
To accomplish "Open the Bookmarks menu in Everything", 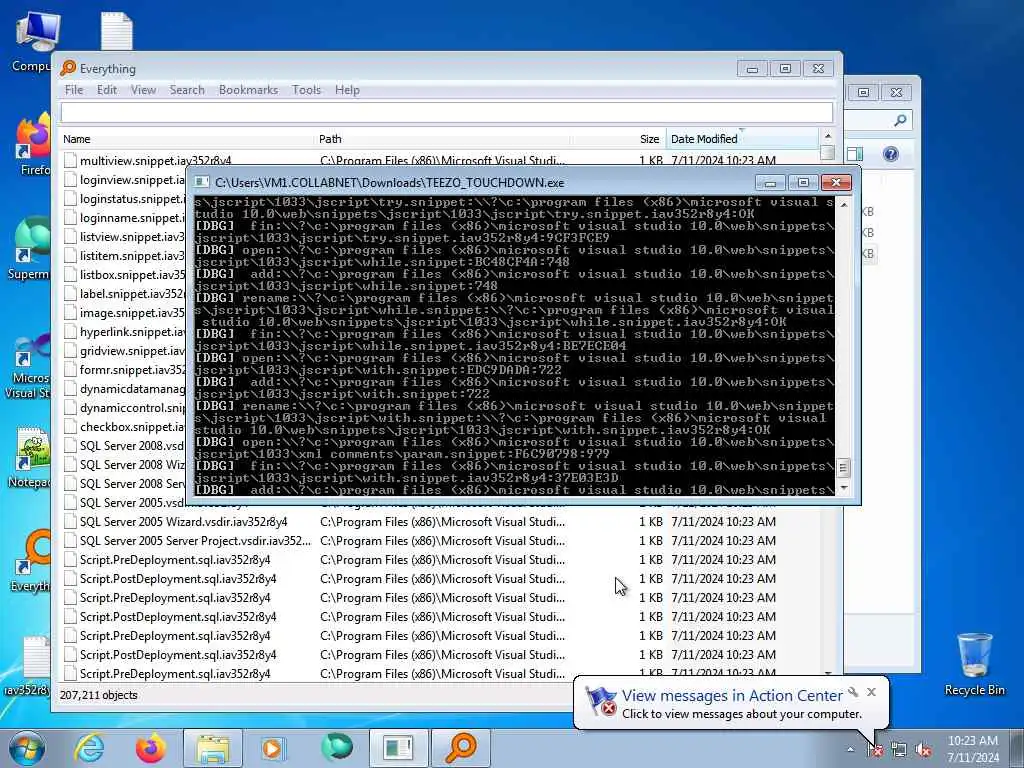I will coord(248,90).
